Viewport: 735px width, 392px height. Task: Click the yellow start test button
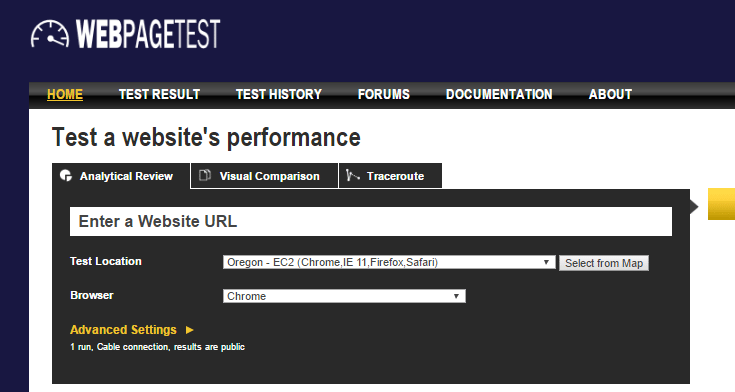tap(721, 204)
